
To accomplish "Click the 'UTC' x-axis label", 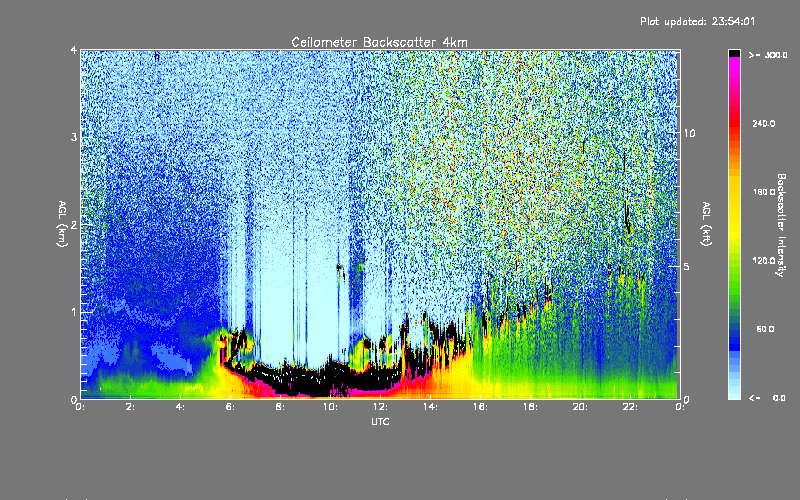I will click(x=380, y=421).
